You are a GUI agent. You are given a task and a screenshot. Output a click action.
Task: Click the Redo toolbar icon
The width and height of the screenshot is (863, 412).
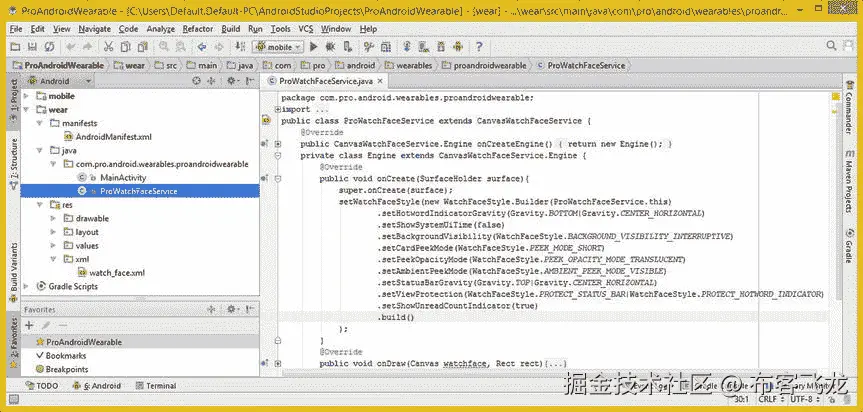[88, 47]
